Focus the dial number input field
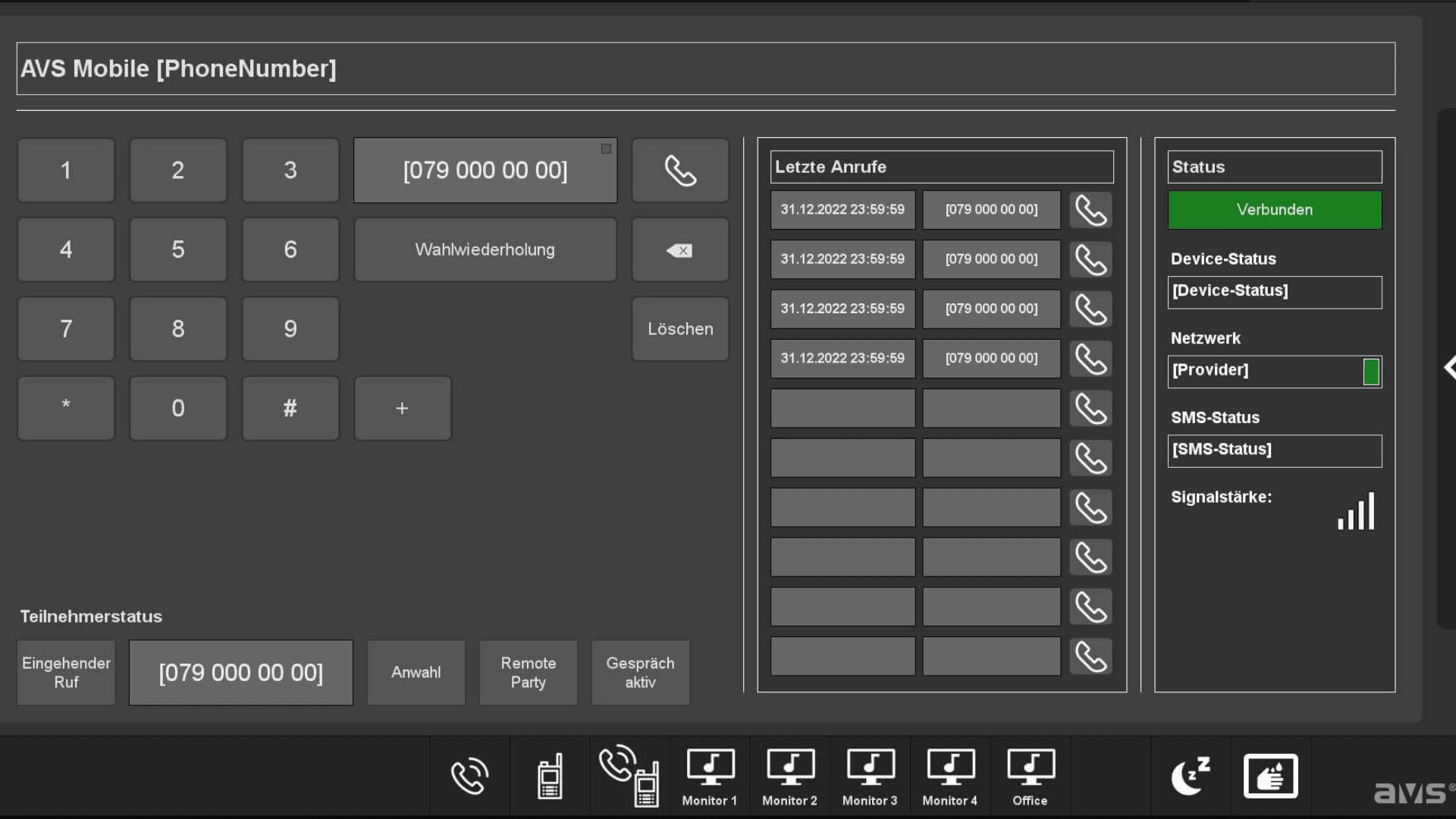The width and height of the screenshot is (1456, 819). pos(485,170)
